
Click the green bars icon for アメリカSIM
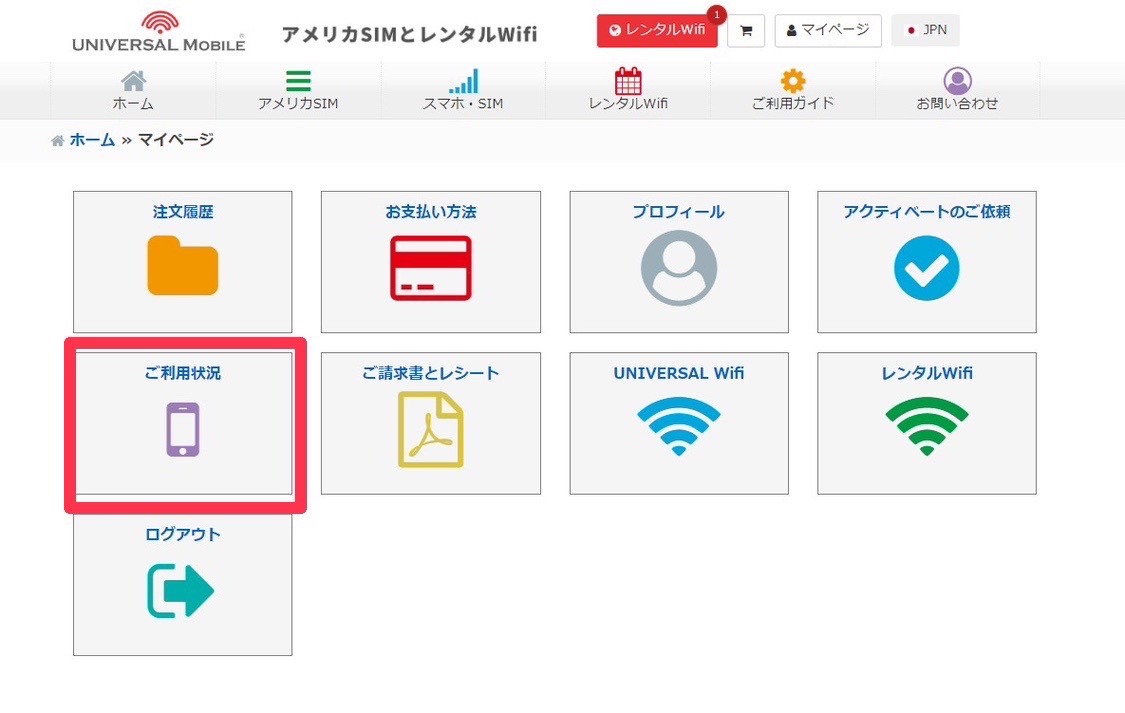click(298, 81)
